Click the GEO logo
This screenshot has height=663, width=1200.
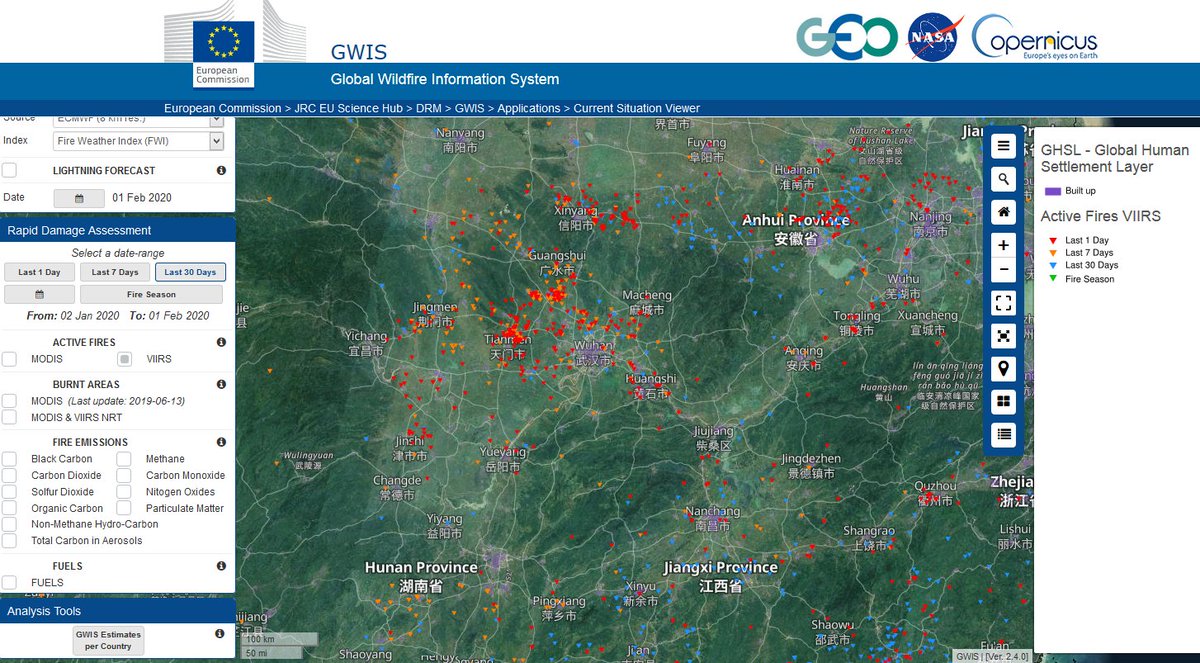click(846, 38)
